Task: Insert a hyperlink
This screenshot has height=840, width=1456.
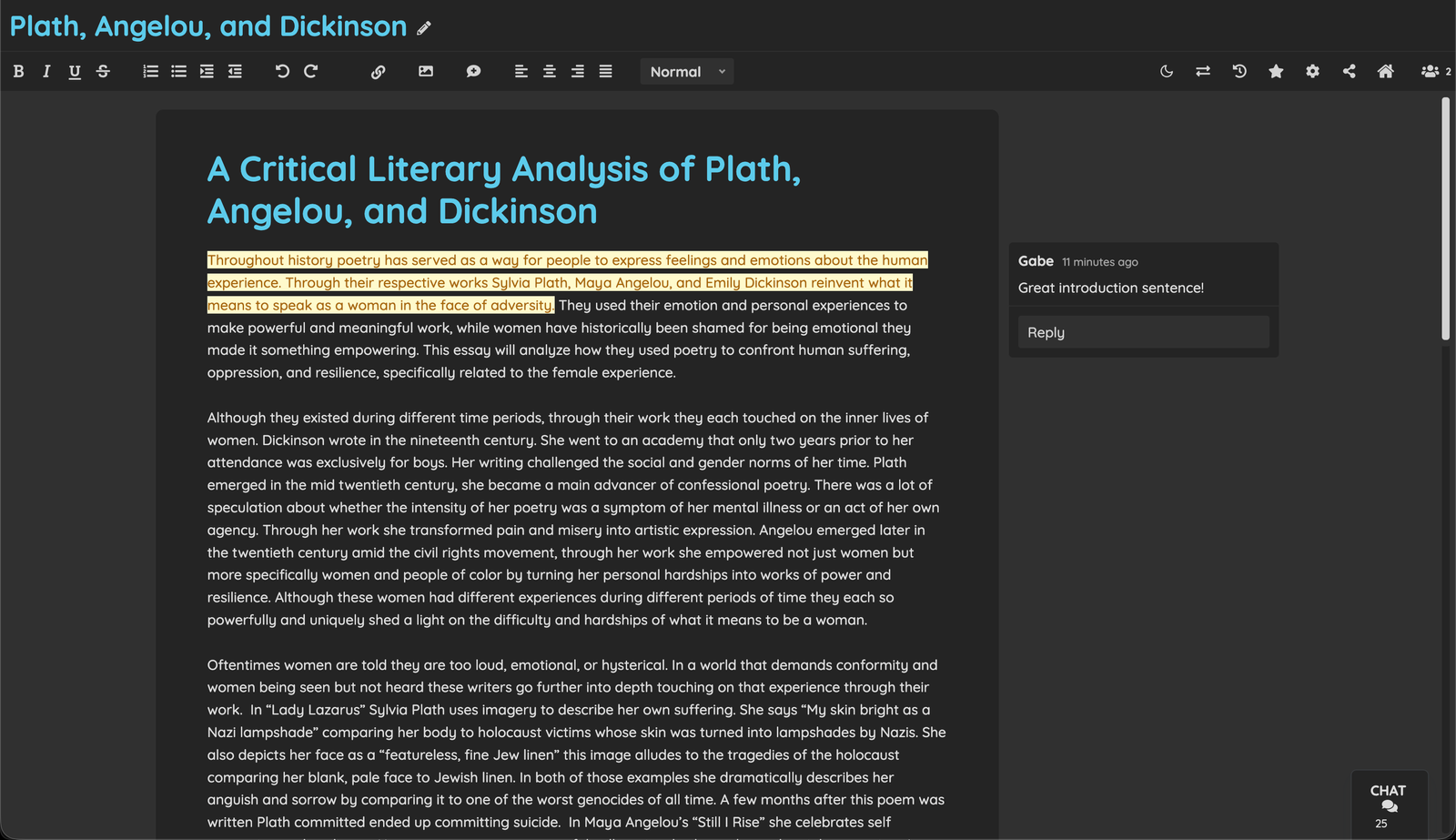Action: (x=379, y=71)
